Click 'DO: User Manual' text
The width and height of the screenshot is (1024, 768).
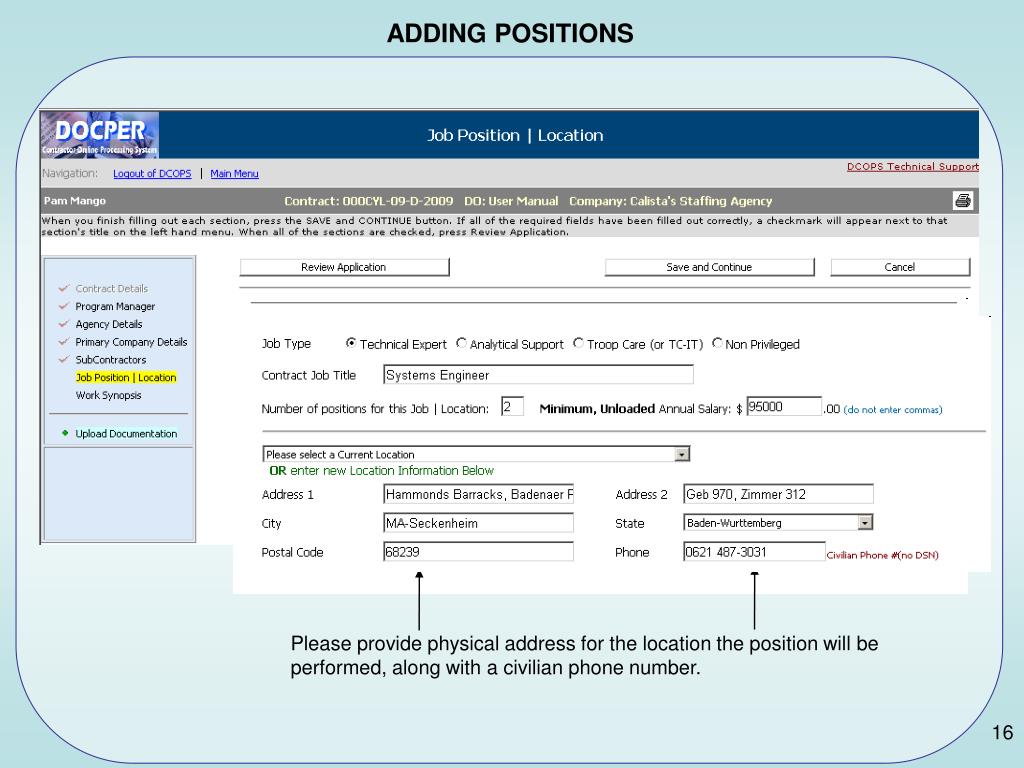point(511,201)
